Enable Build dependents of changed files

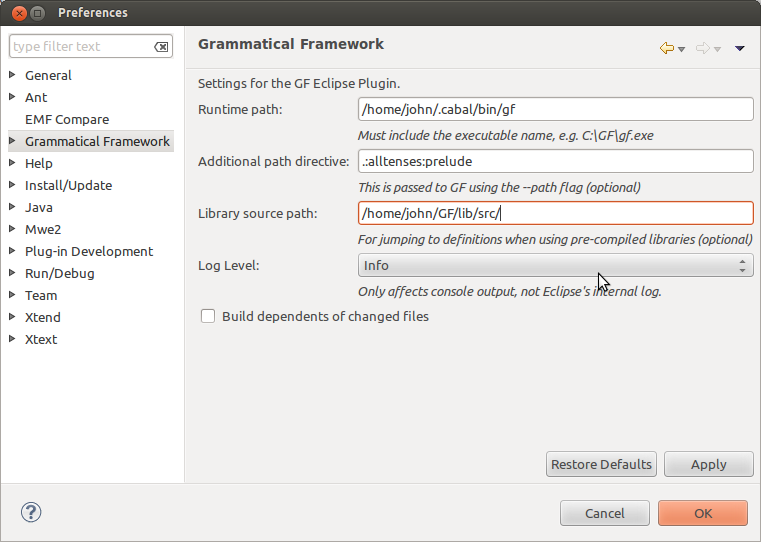208,316
